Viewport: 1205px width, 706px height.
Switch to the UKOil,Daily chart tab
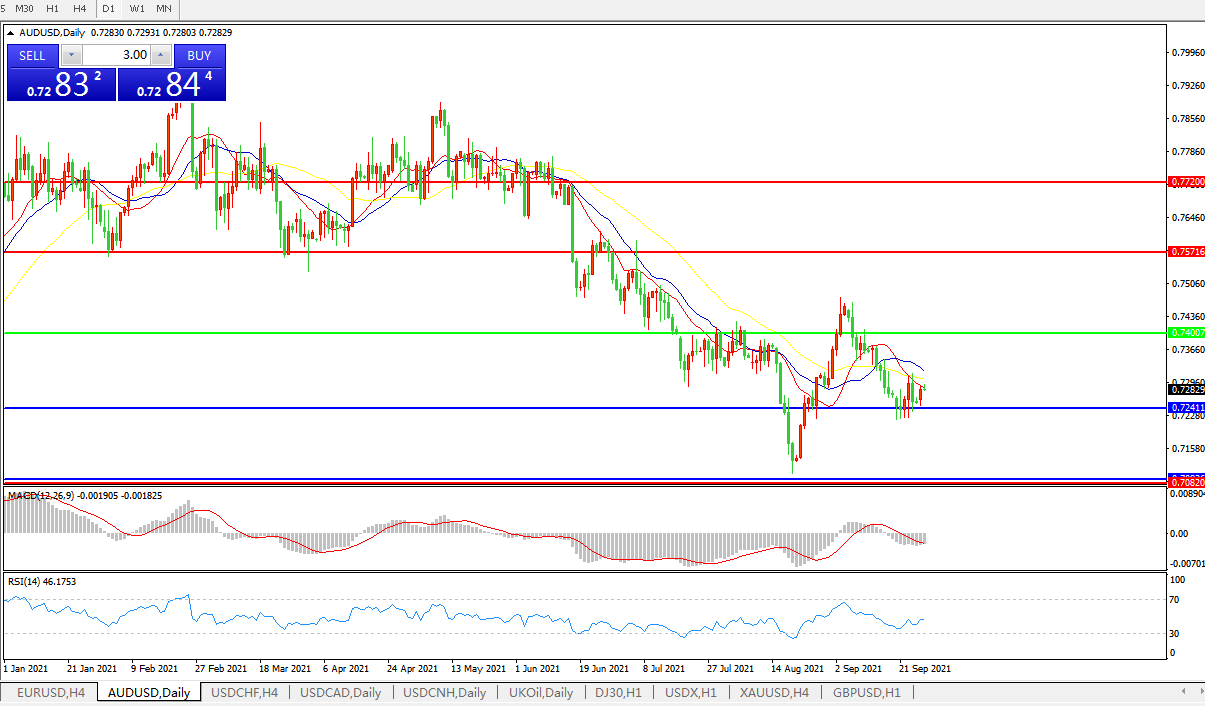pos(540,692)
